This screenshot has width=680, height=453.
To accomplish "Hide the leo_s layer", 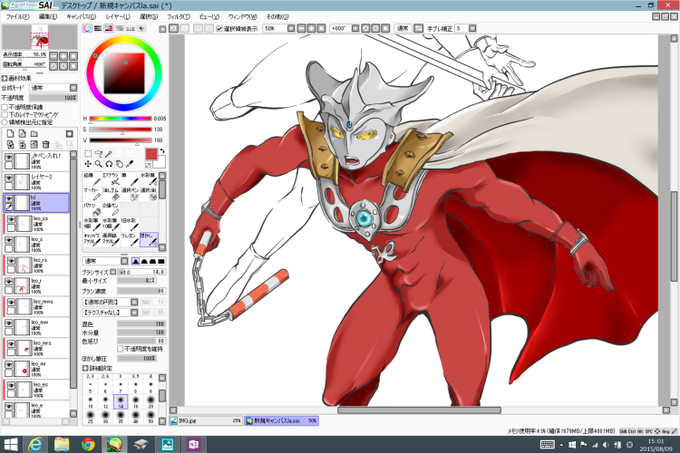I will pyautogui.click(x=9, y=241).
